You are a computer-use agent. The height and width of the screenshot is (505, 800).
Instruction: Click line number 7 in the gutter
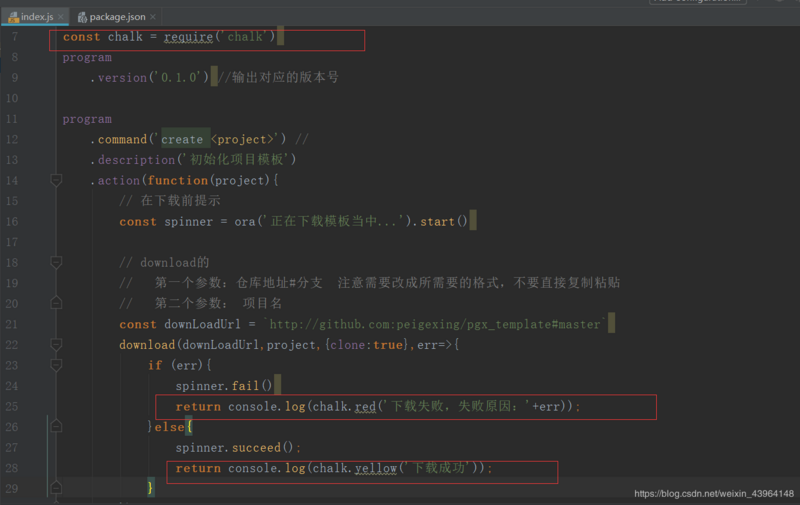(x=15, y=37)
